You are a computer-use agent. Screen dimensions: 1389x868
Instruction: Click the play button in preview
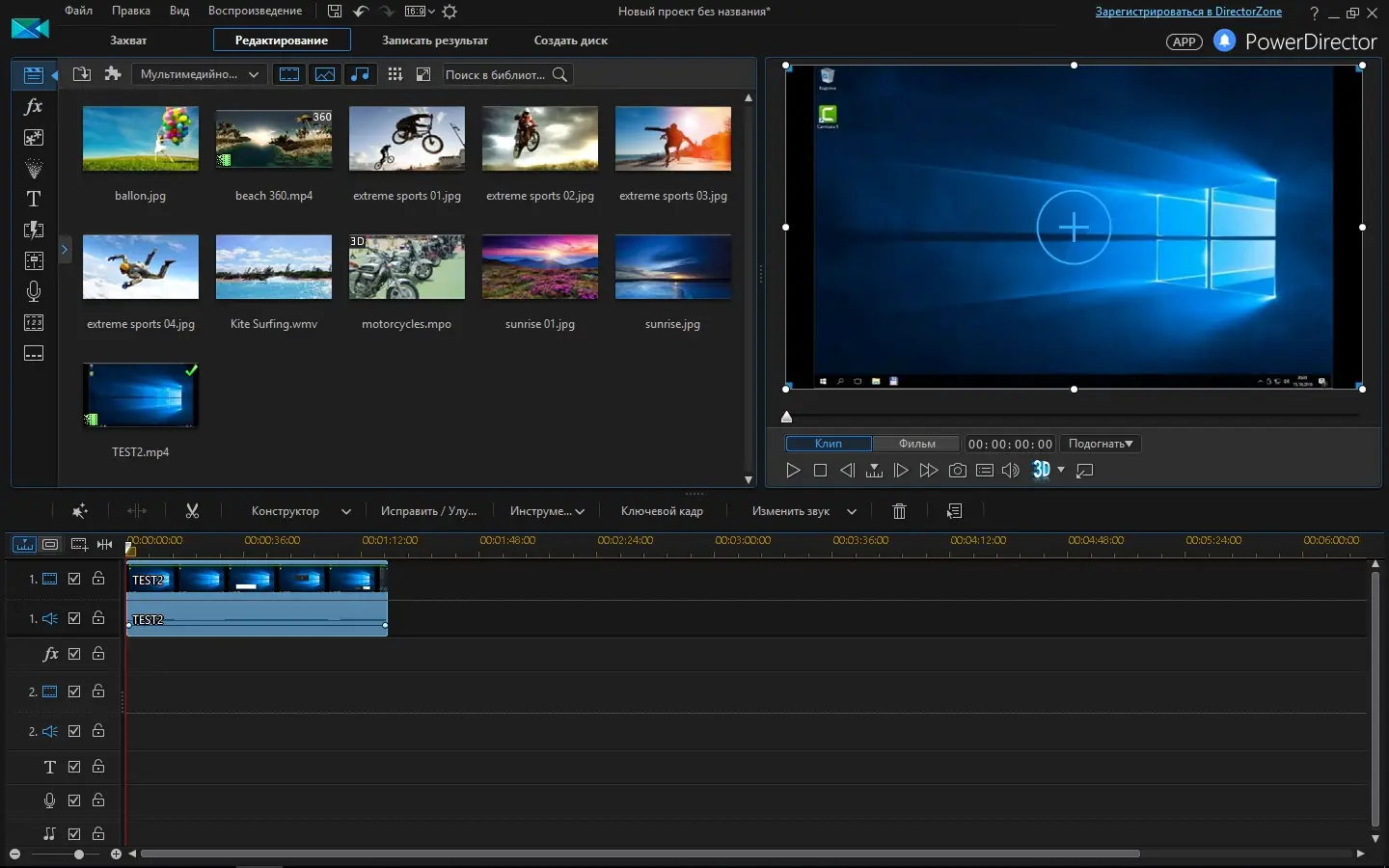[793, 471]
